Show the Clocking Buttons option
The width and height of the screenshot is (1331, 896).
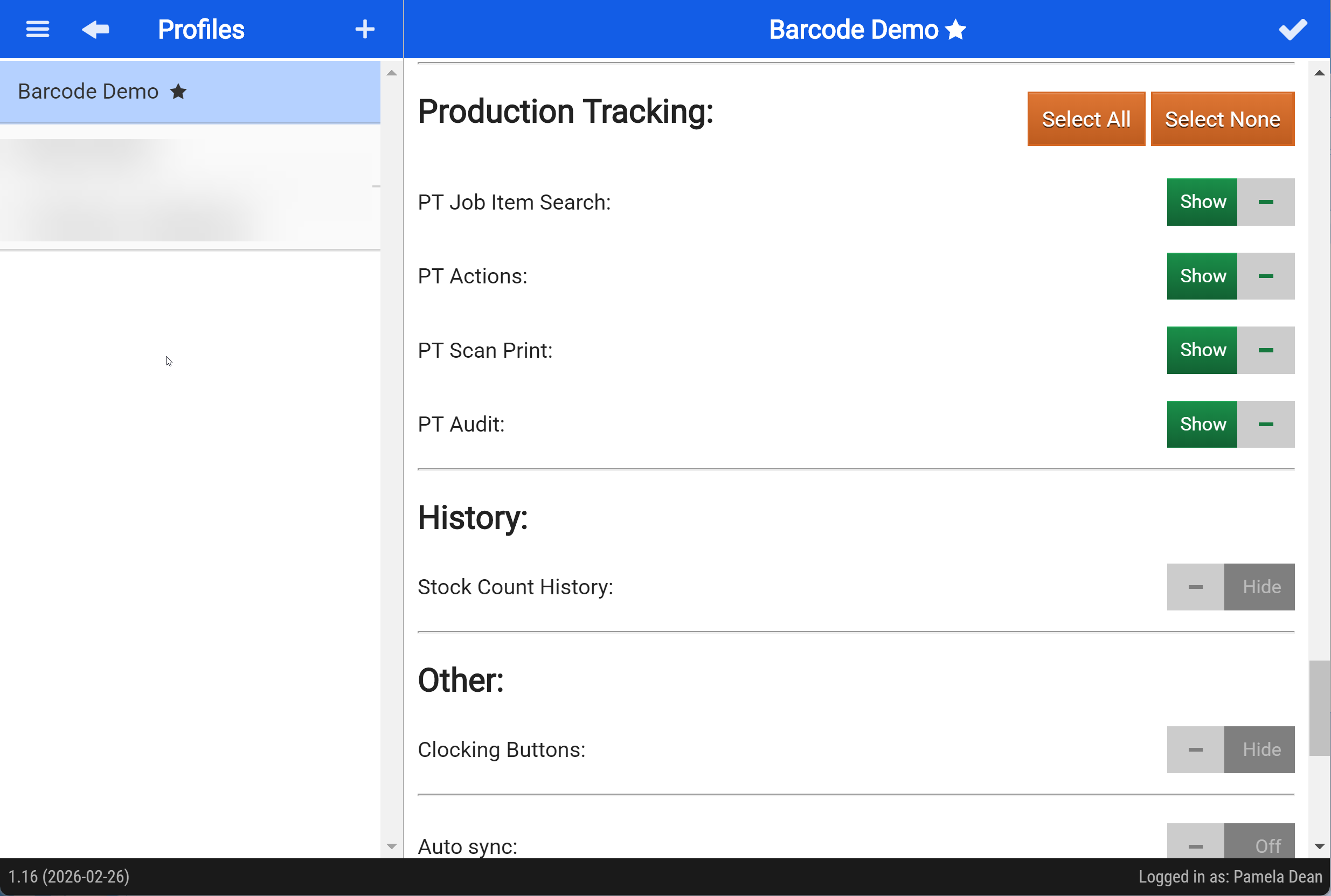[x=1230, y=749]
